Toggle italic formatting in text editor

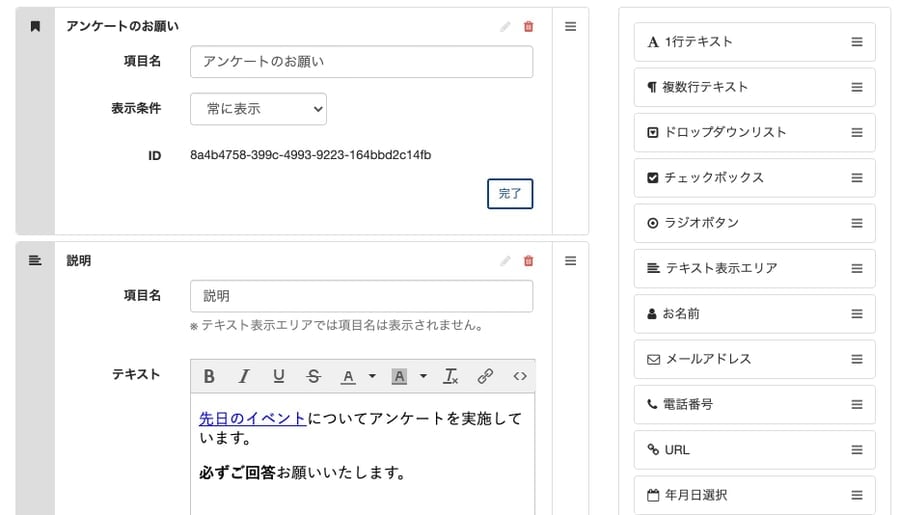click(x=243, y=376)
